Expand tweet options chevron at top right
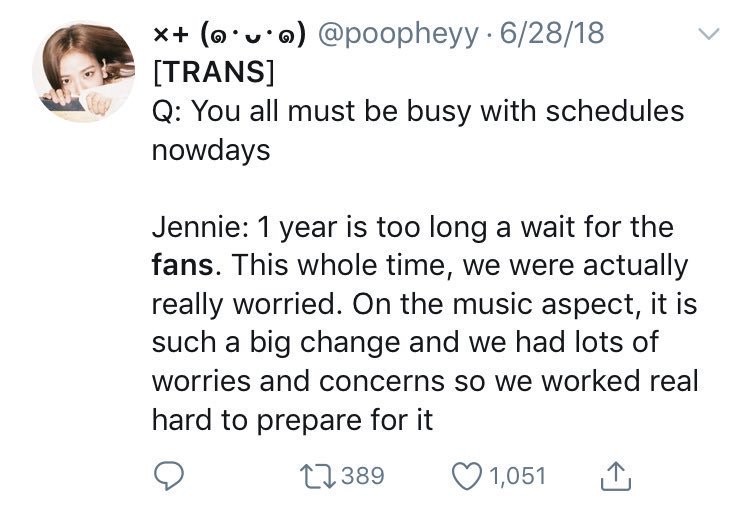This screenshot has width=749, height=510. (708, 34)
